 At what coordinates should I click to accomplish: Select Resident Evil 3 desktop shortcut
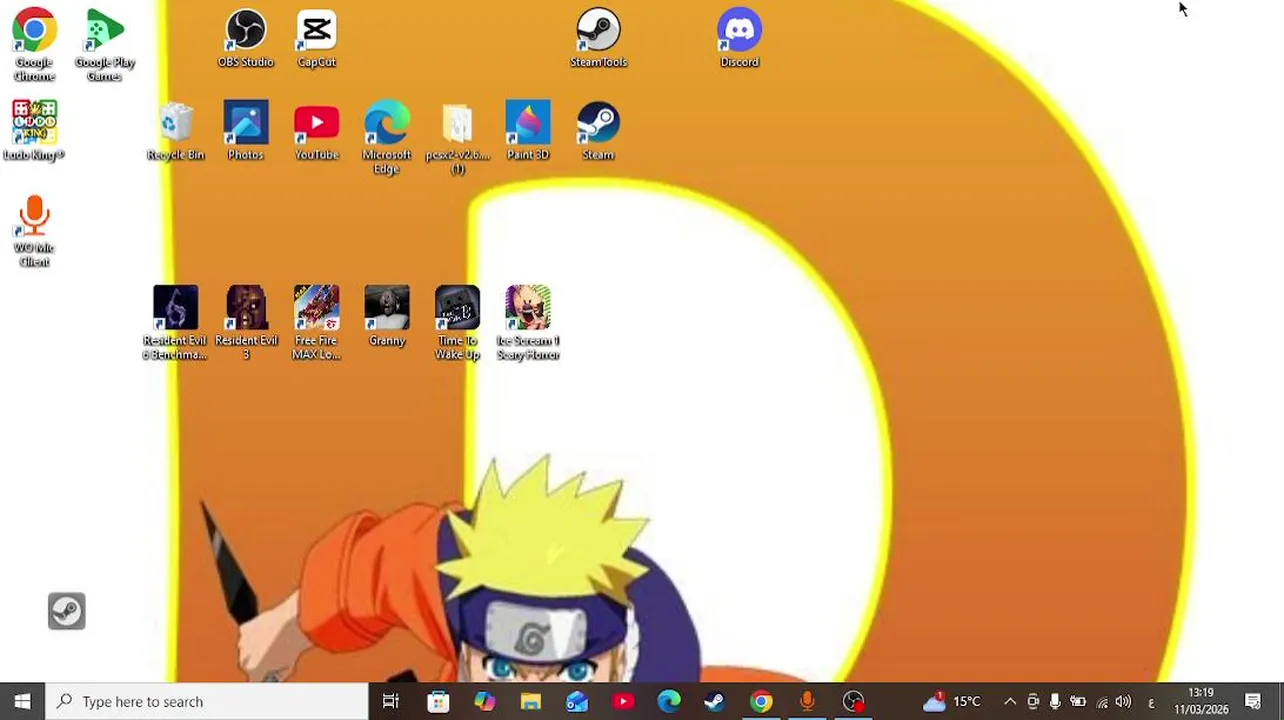click(246, 323)
